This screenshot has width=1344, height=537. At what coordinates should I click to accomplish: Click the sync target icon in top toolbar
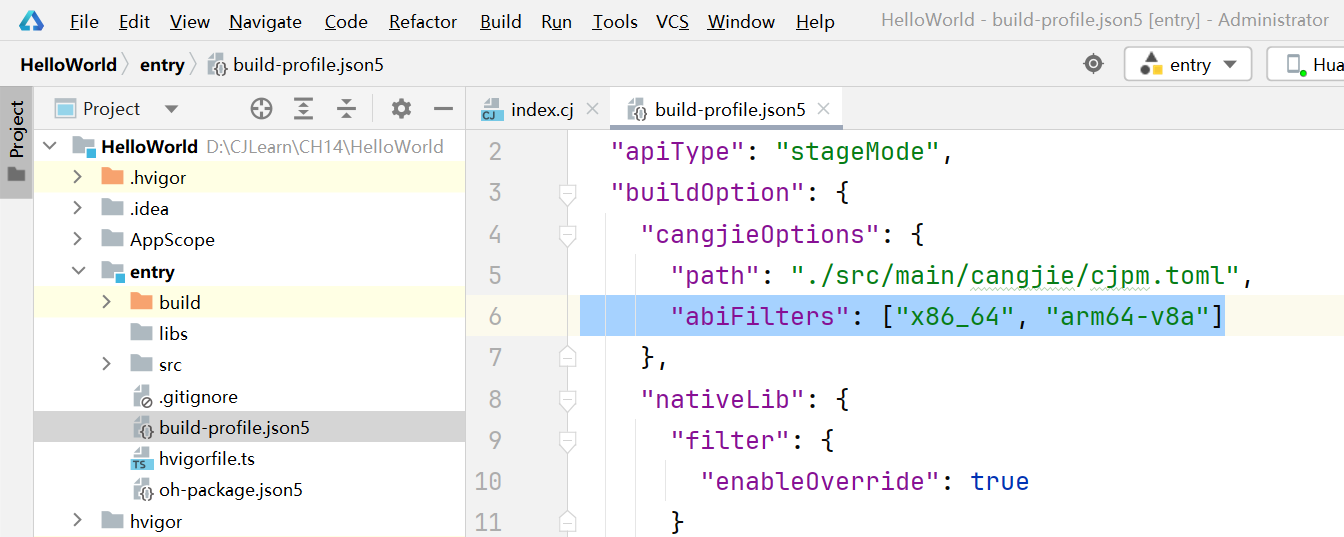(x=1094, y=64)
